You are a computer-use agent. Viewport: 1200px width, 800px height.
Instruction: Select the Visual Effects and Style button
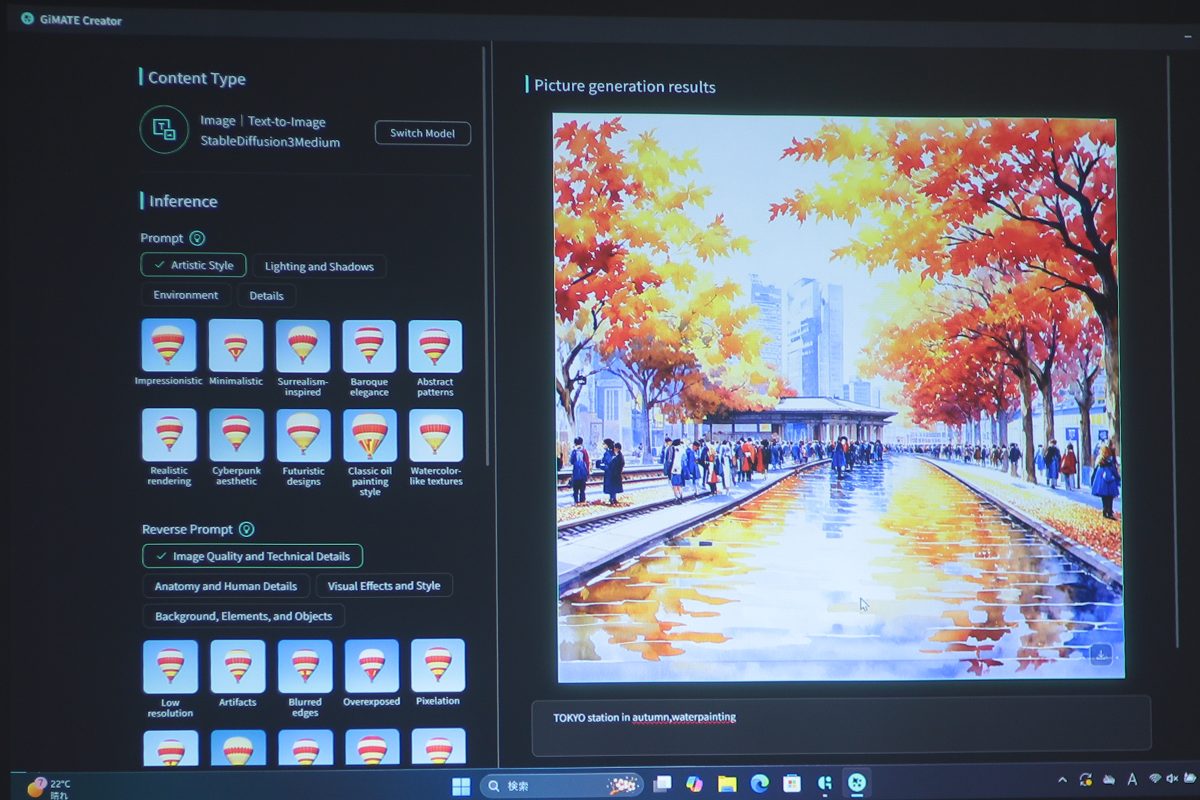[x=384, y=586]
